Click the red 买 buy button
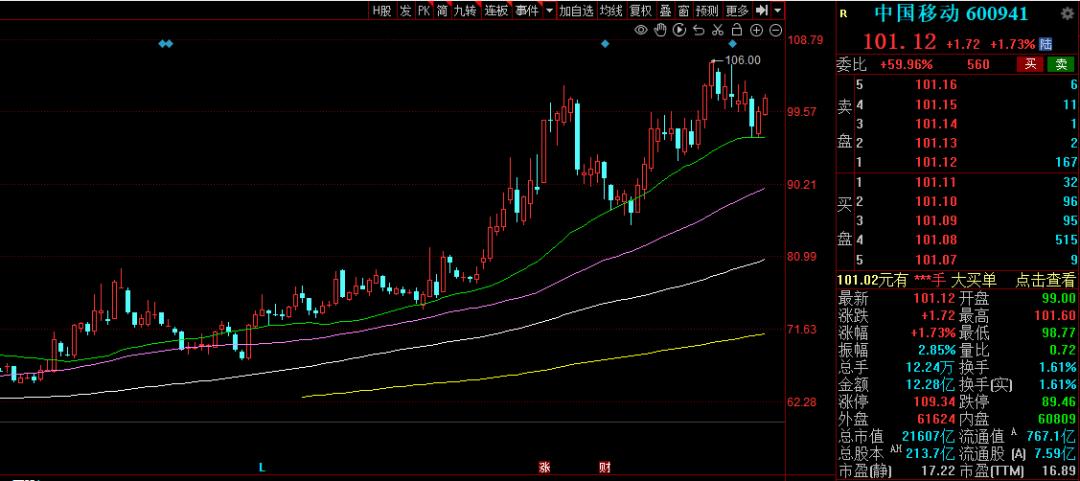1080x481 pixels. 1030,65
